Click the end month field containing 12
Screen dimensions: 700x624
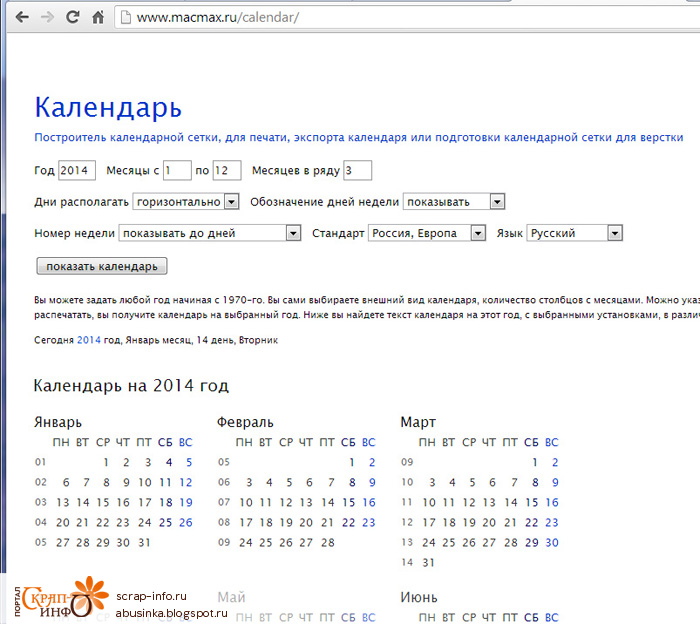[227, 170]
